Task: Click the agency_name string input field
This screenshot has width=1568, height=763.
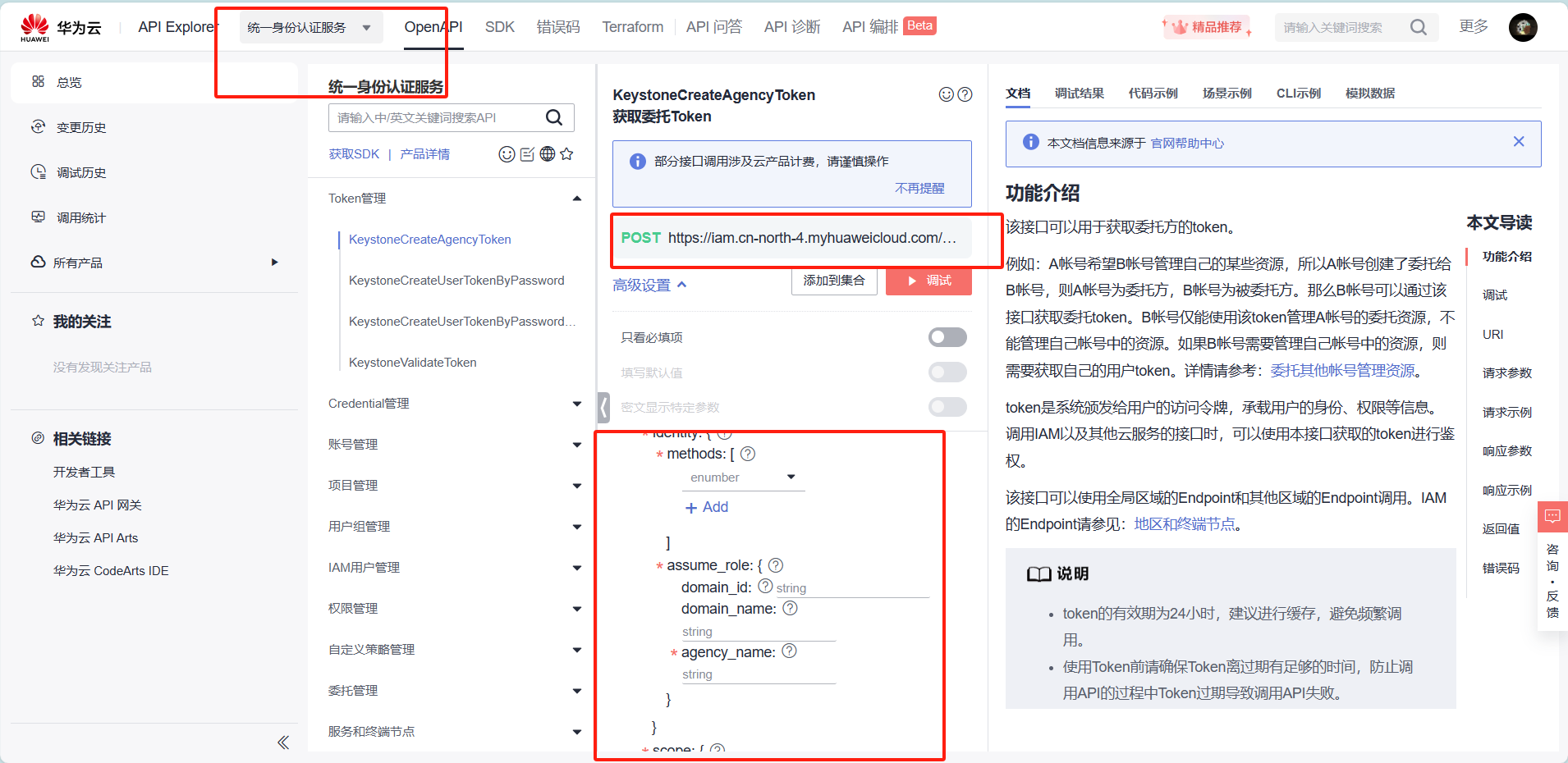Action: 759,674
